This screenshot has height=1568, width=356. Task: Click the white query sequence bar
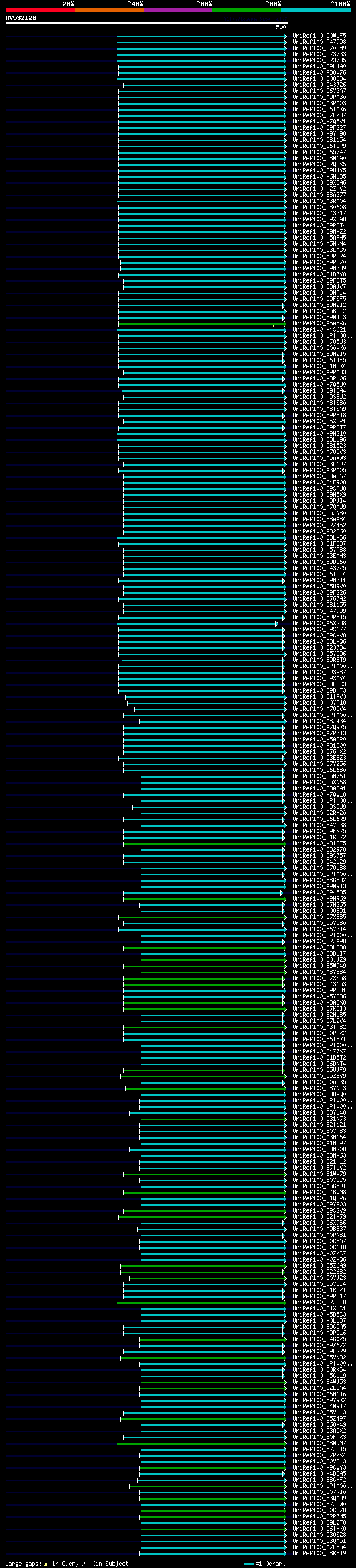[x=147, y=23]
